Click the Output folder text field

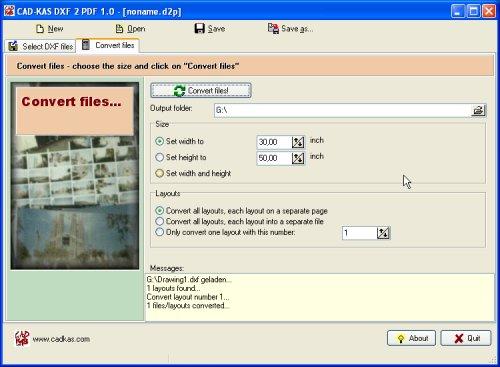click(343, 110)
